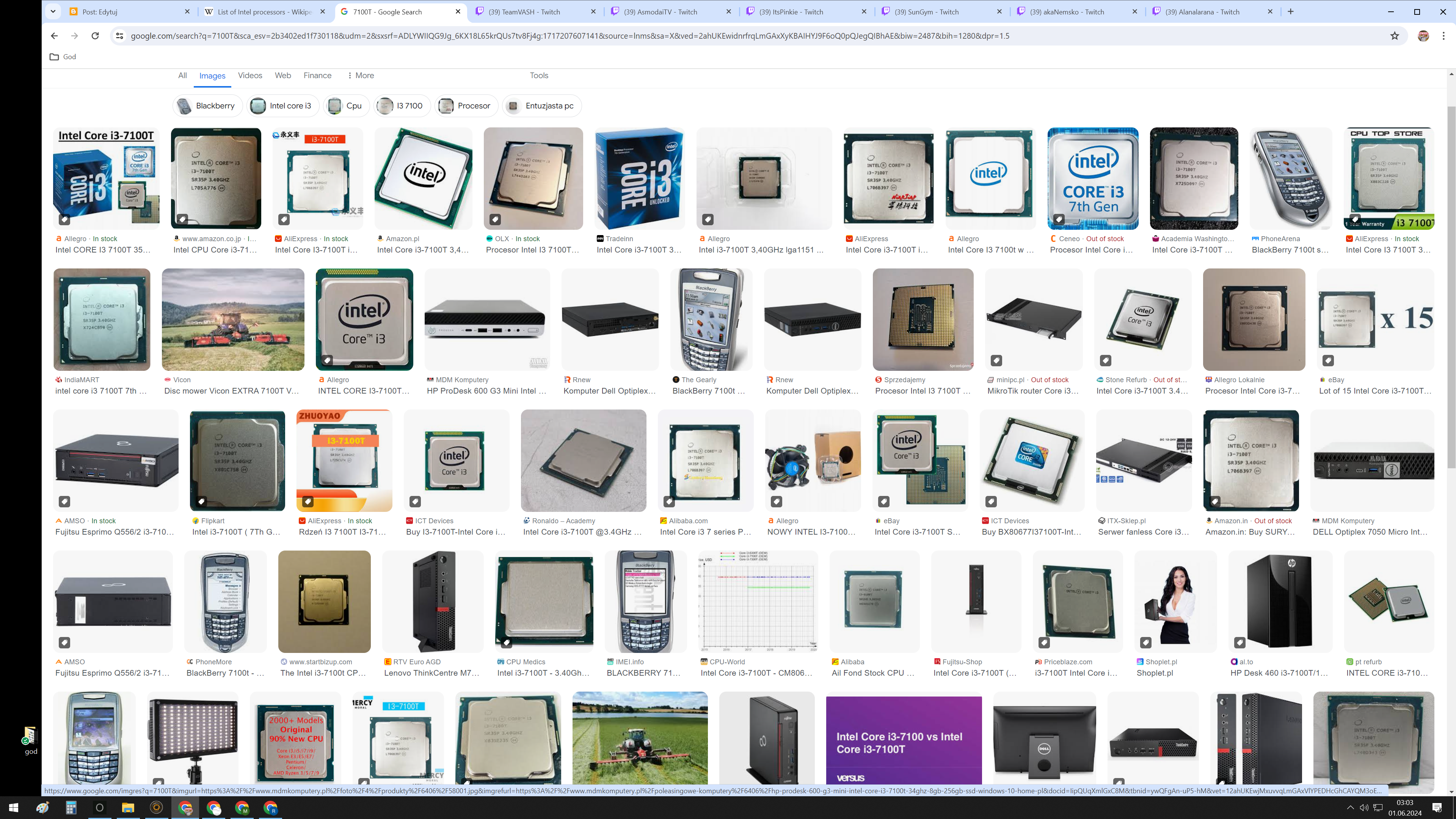Viewport: 1456px width, 819px height.
Task: Open the Vicon disc mower image result
Action: tap(233, 319)
